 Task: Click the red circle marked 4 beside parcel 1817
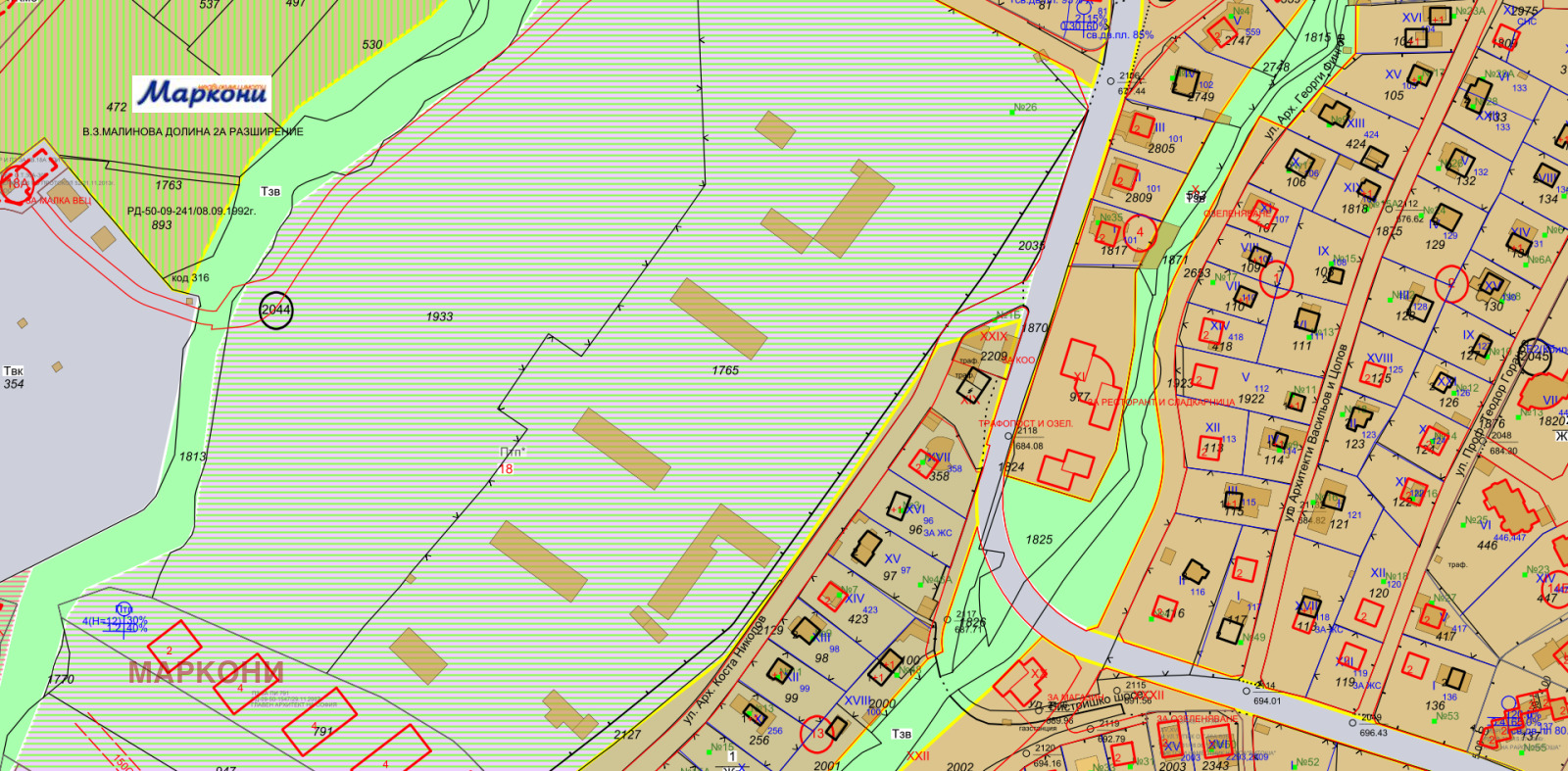coord(1139,233)
